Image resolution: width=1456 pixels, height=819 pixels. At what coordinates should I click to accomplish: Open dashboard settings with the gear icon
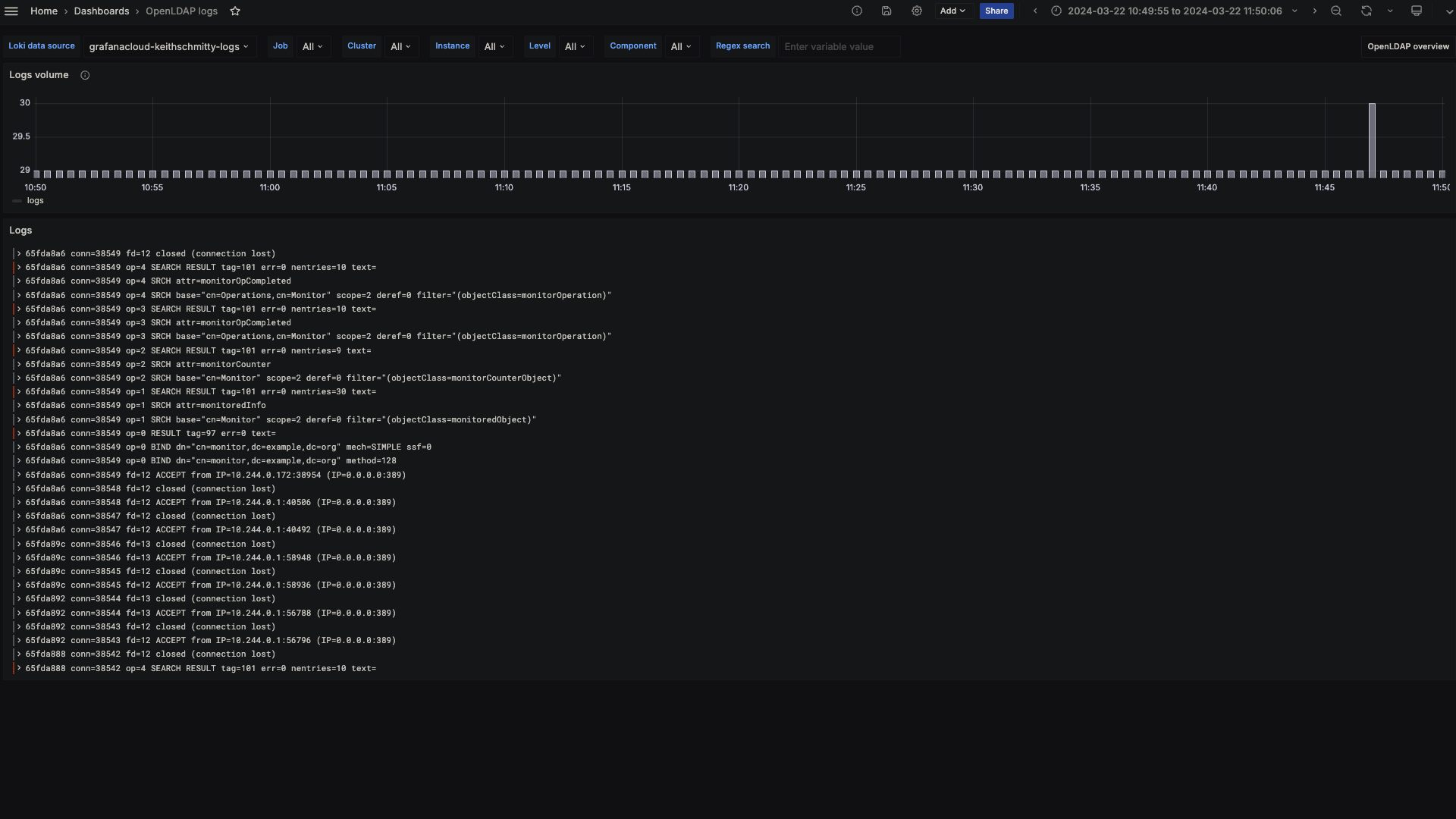(917, 11)
